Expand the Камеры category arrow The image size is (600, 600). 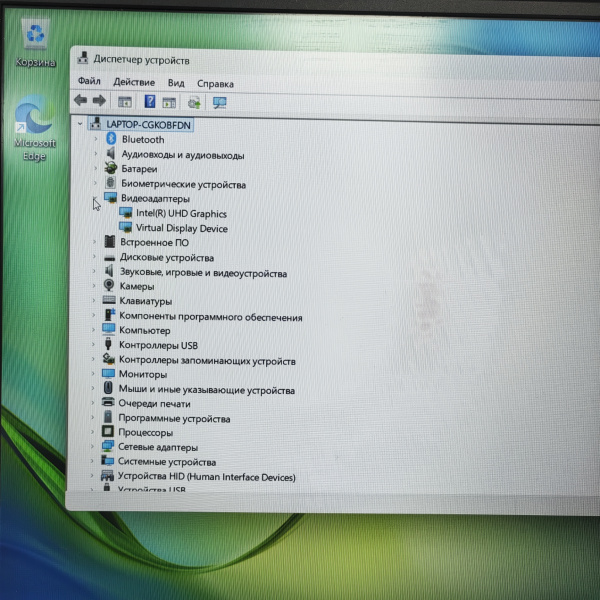pos(94,285)
